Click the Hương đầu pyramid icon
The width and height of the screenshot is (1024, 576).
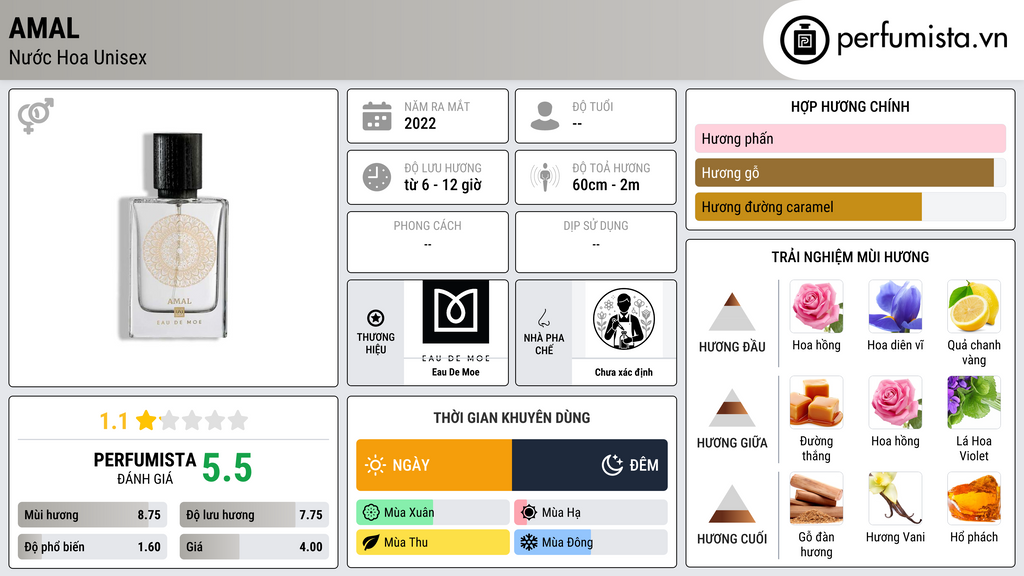(732, 312)
